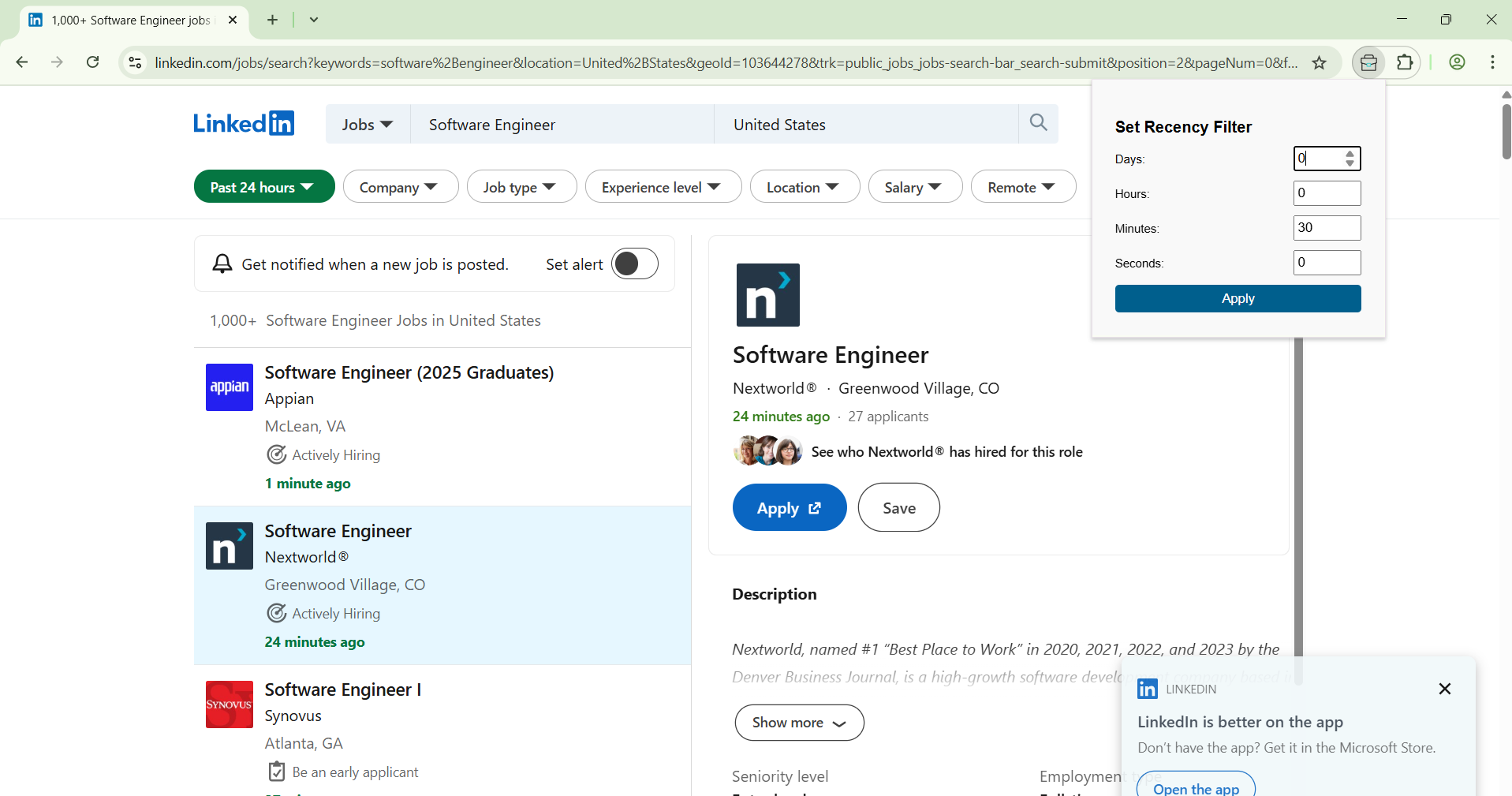The height and width of the screenshot is (796, 1512).
Task: Save the Nextworld Software Engineer job
Action: (898, 508)
